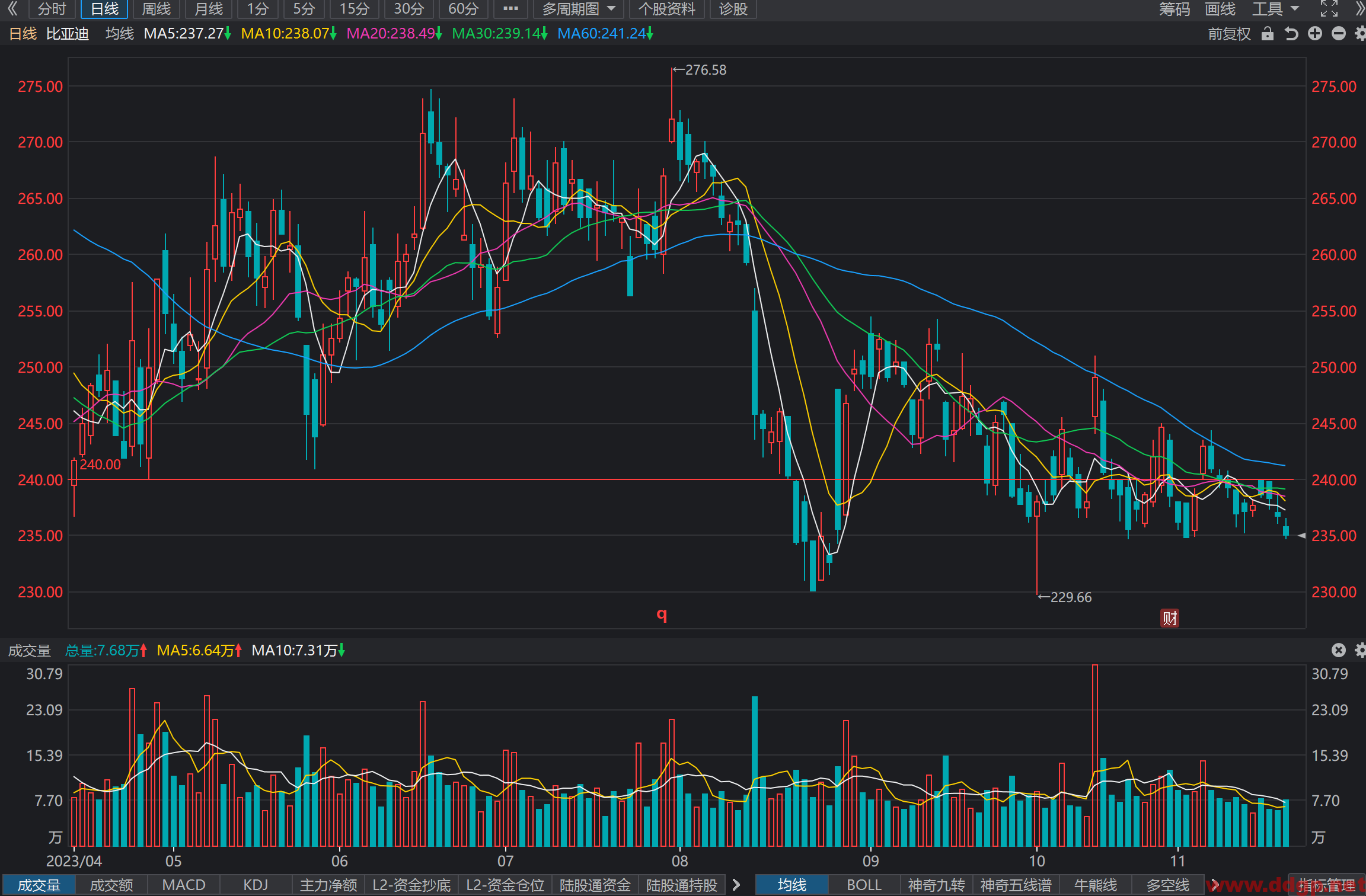Toggle 前复权 price adjustment mode
The width and height of the screenshot is (1366, 896).
pyautogui.click(x=1230, y=34)
